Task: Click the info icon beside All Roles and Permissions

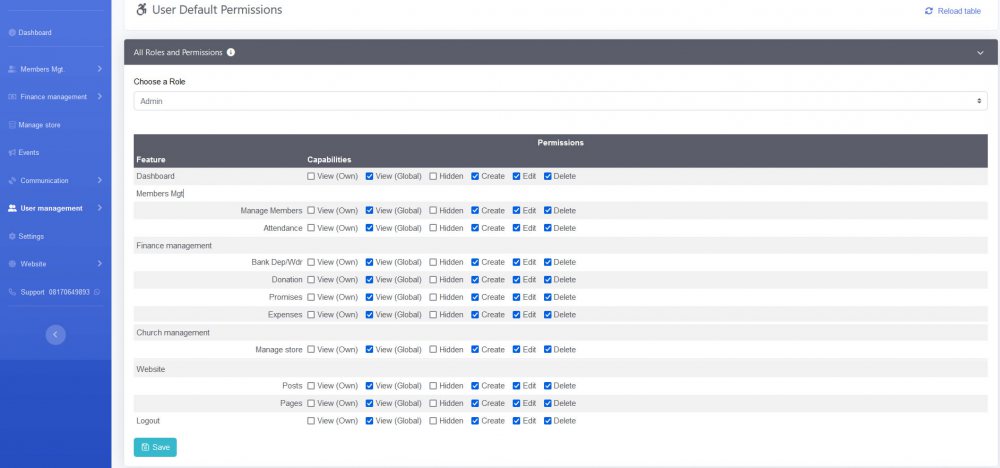Action: [x=231, y=52]
